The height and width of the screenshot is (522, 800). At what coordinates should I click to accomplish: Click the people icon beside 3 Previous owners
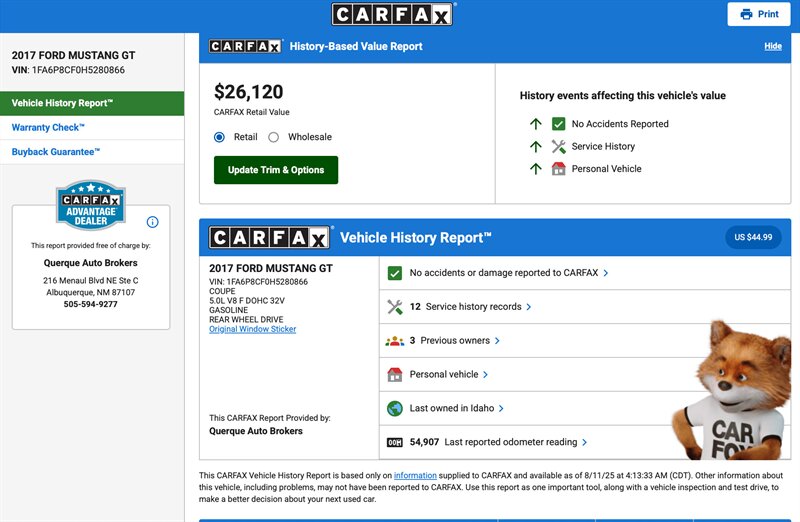394,341
